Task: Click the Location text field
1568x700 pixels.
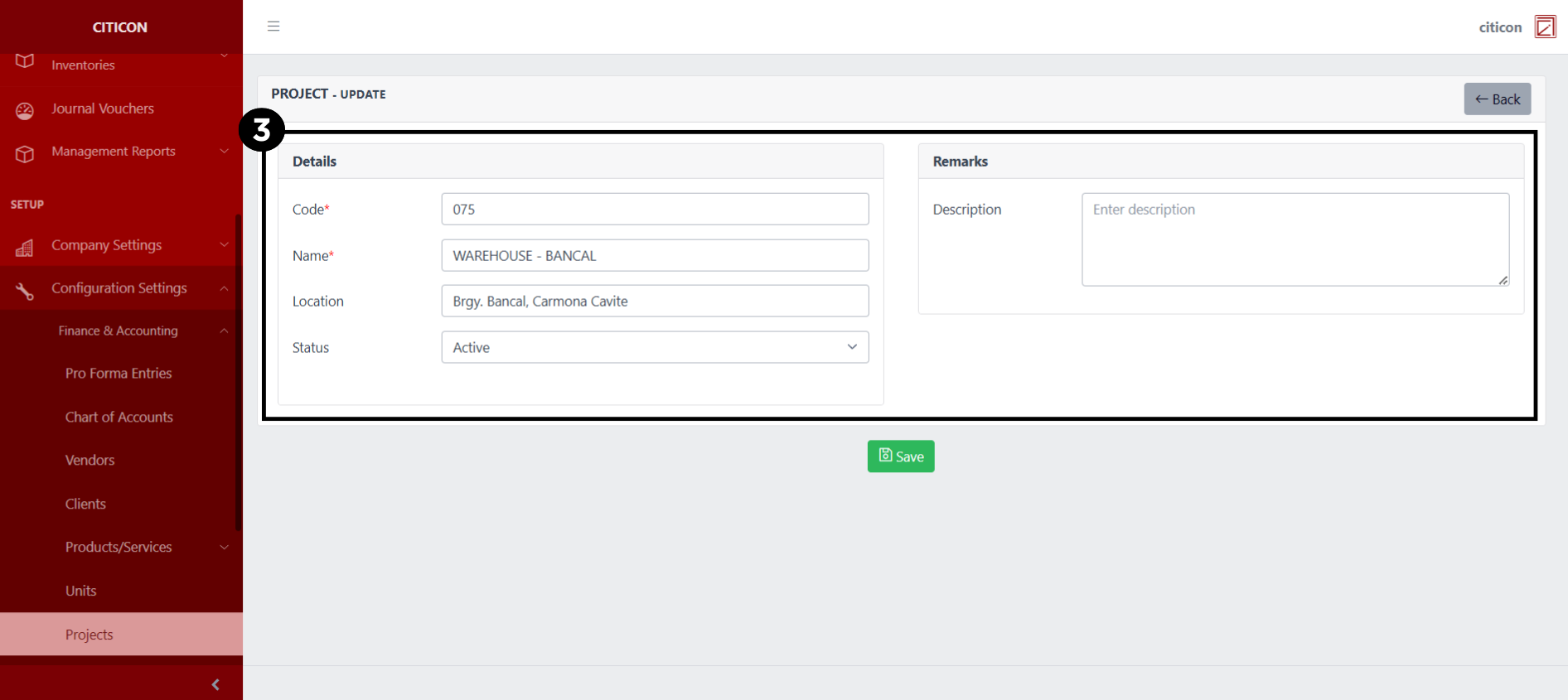Action: tap(655, 302)
